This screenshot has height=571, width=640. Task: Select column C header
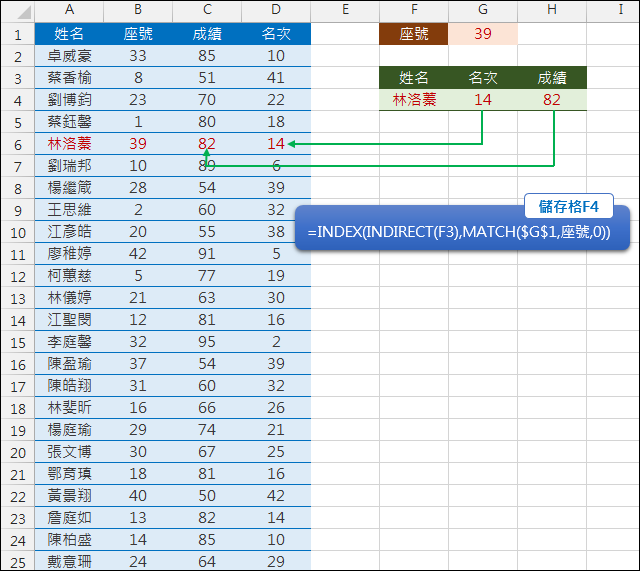[x=207, y=11]
